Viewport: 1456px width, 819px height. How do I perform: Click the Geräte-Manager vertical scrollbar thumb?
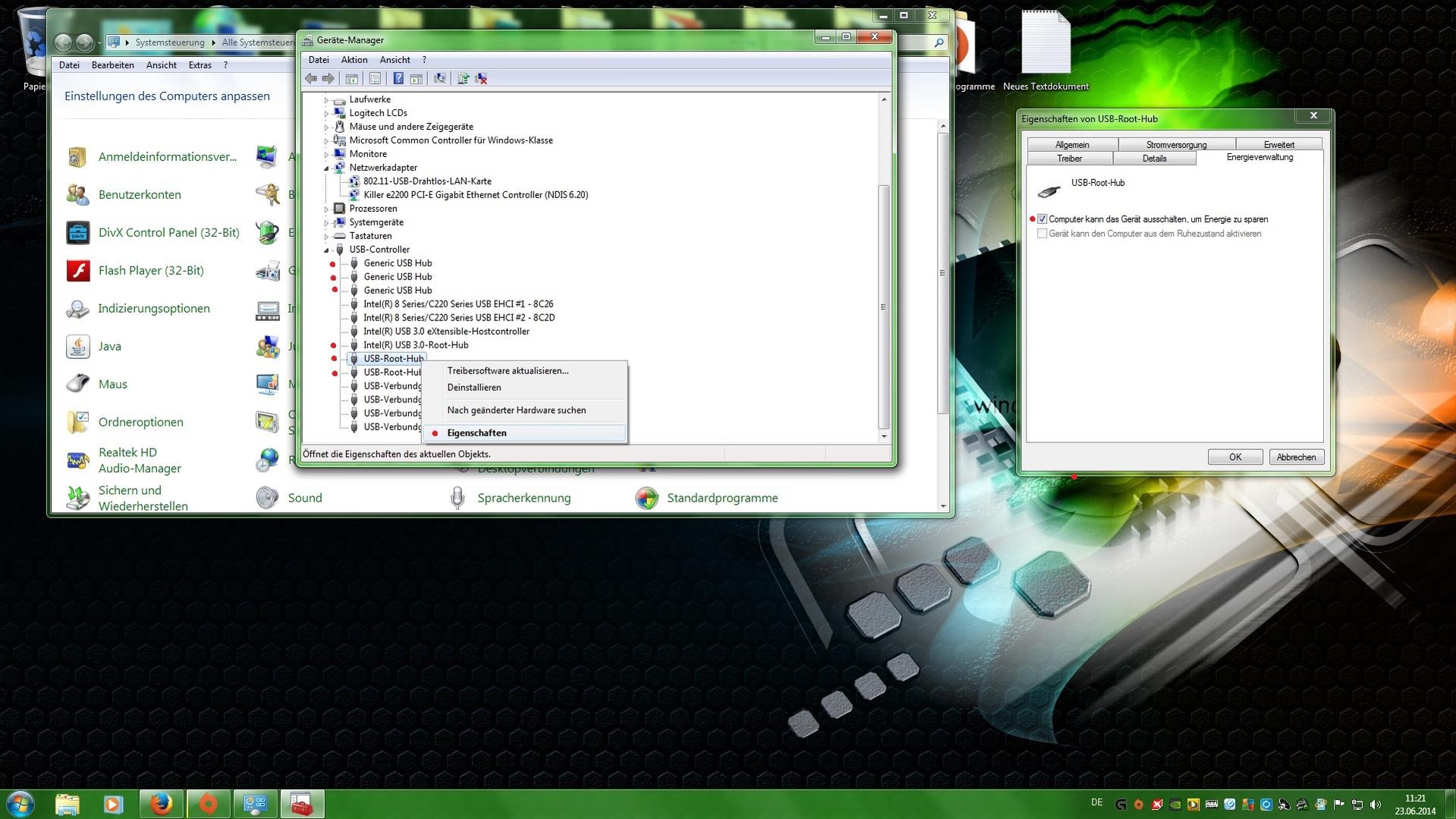tap(883, 307)
